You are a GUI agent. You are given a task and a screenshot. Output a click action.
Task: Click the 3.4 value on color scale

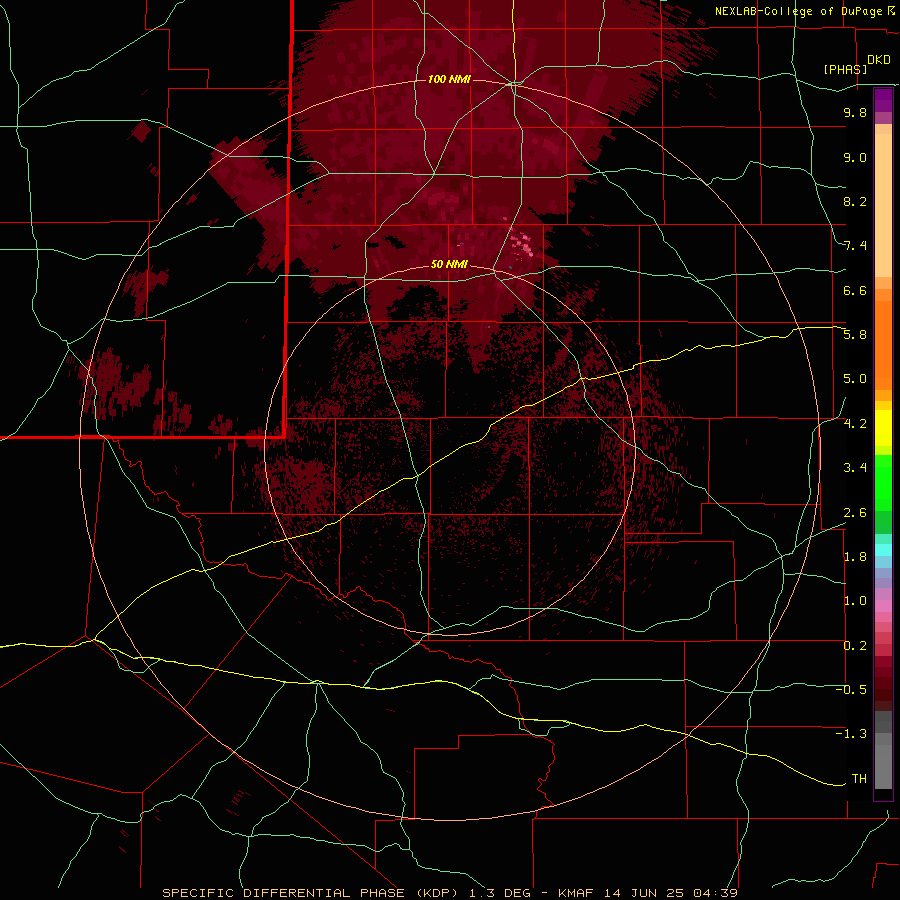pyautogui.click(x=855, y=468)
